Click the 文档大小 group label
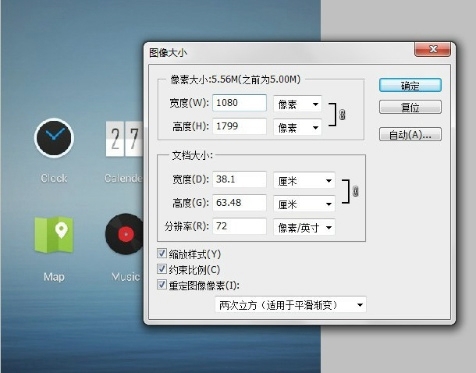Image resolution: width=476 pixels, height=373 pixels. pos(192,156)
